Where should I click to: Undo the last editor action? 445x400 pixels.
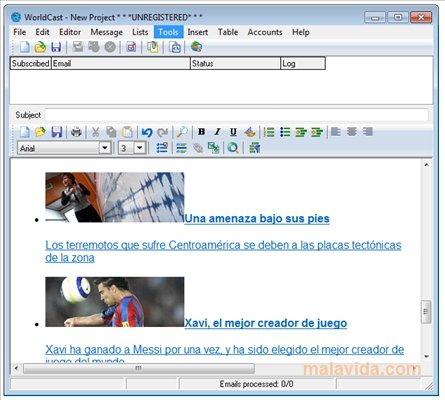(146, 132)
